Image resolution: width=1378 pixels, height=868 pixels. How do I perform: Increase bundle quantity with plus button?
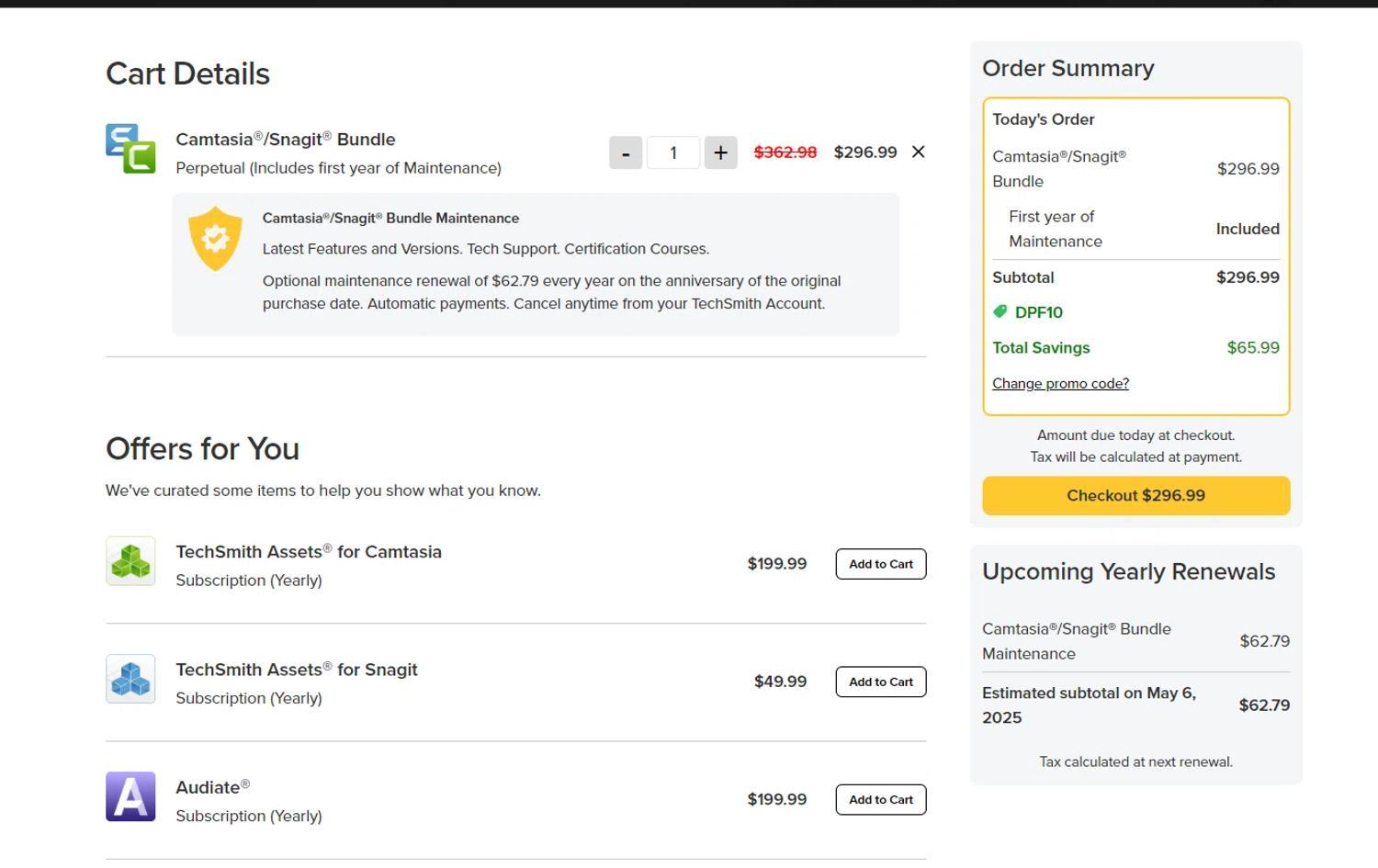tap(721, 152)
